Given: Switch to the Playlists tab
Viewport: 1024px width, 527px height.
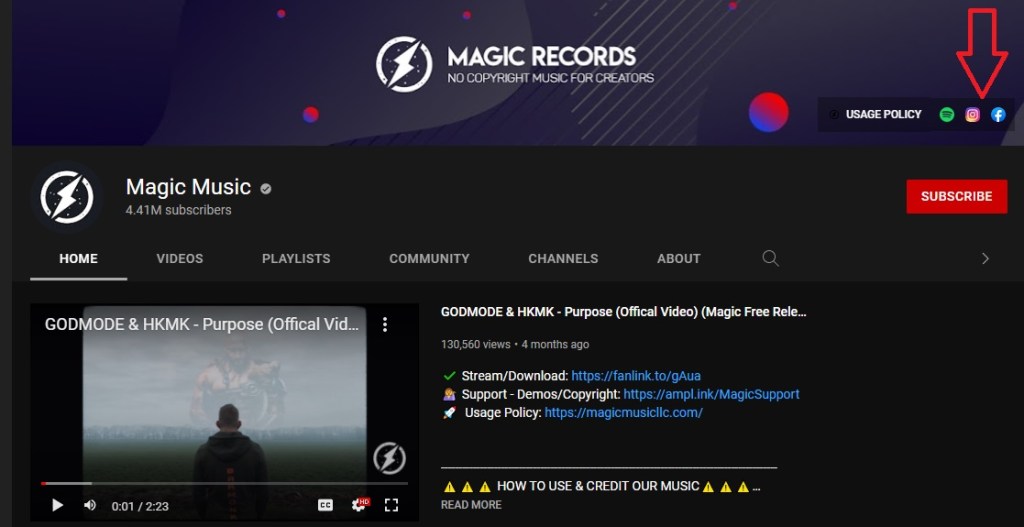Looking at the screenshot, I should (296, 258).
